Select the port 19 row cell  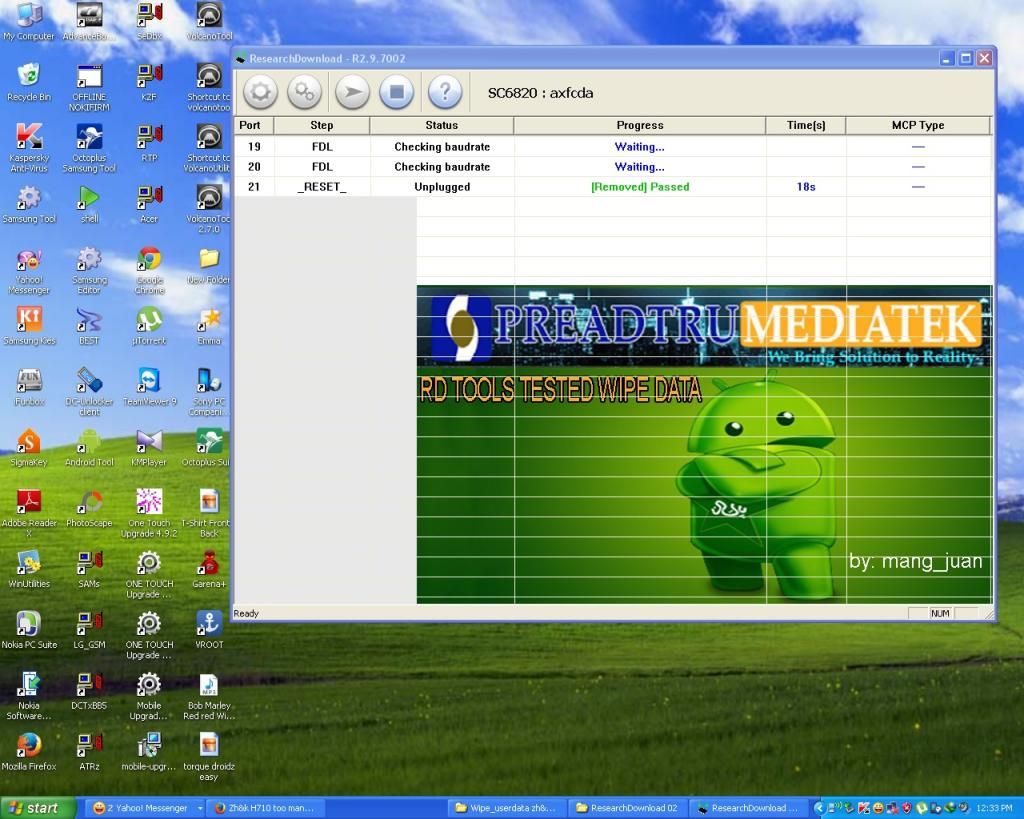254,147
